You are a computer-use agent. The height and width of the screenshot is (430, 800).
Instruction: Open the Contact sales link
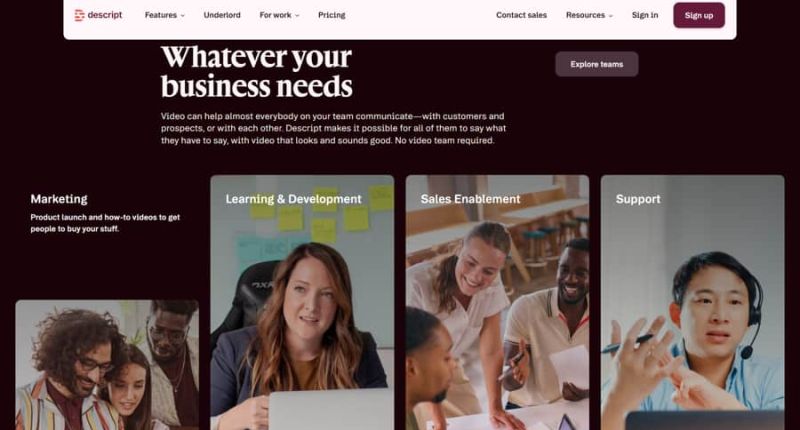click(521, 15)
